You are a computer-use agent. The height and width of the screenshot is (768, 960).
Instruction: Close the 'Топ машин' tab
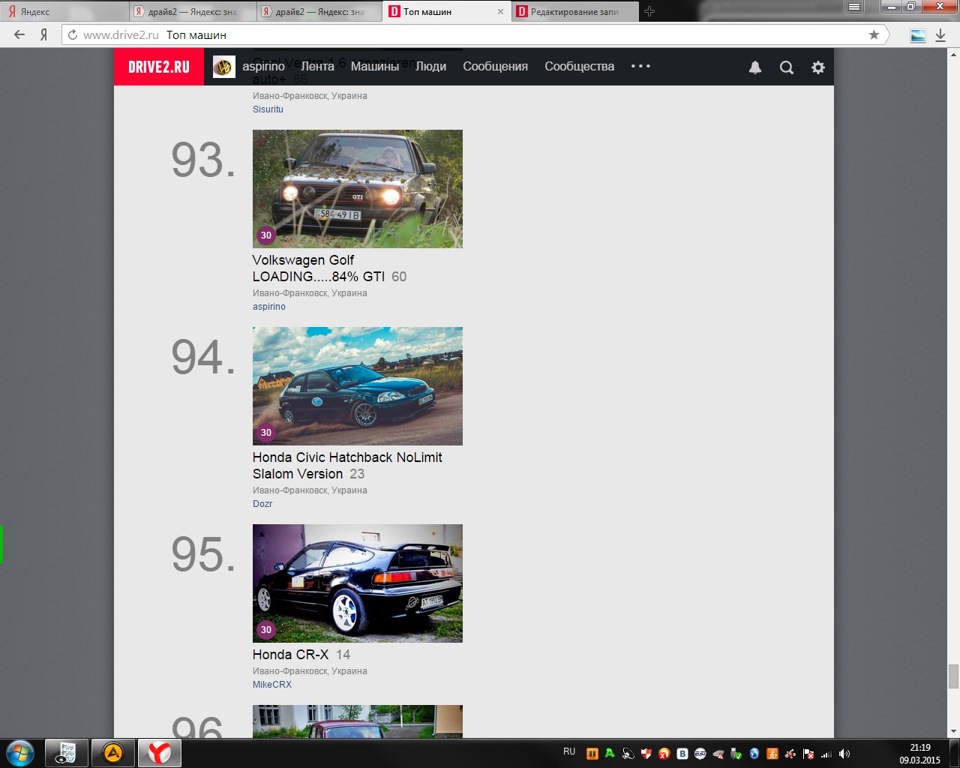[500, 12]
